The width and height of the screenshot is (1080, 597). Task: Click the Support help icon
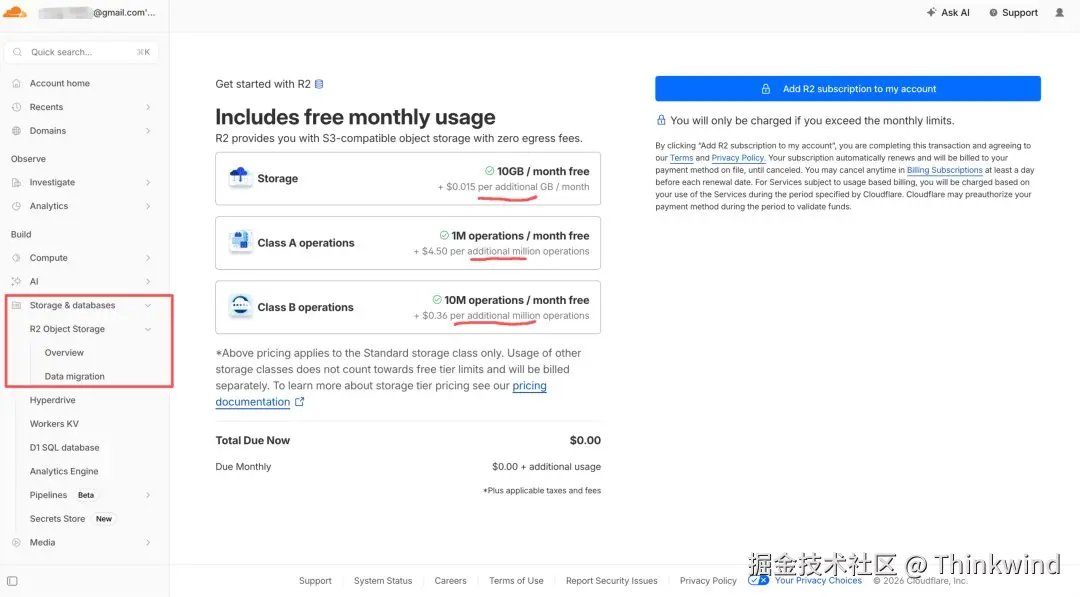993,12
